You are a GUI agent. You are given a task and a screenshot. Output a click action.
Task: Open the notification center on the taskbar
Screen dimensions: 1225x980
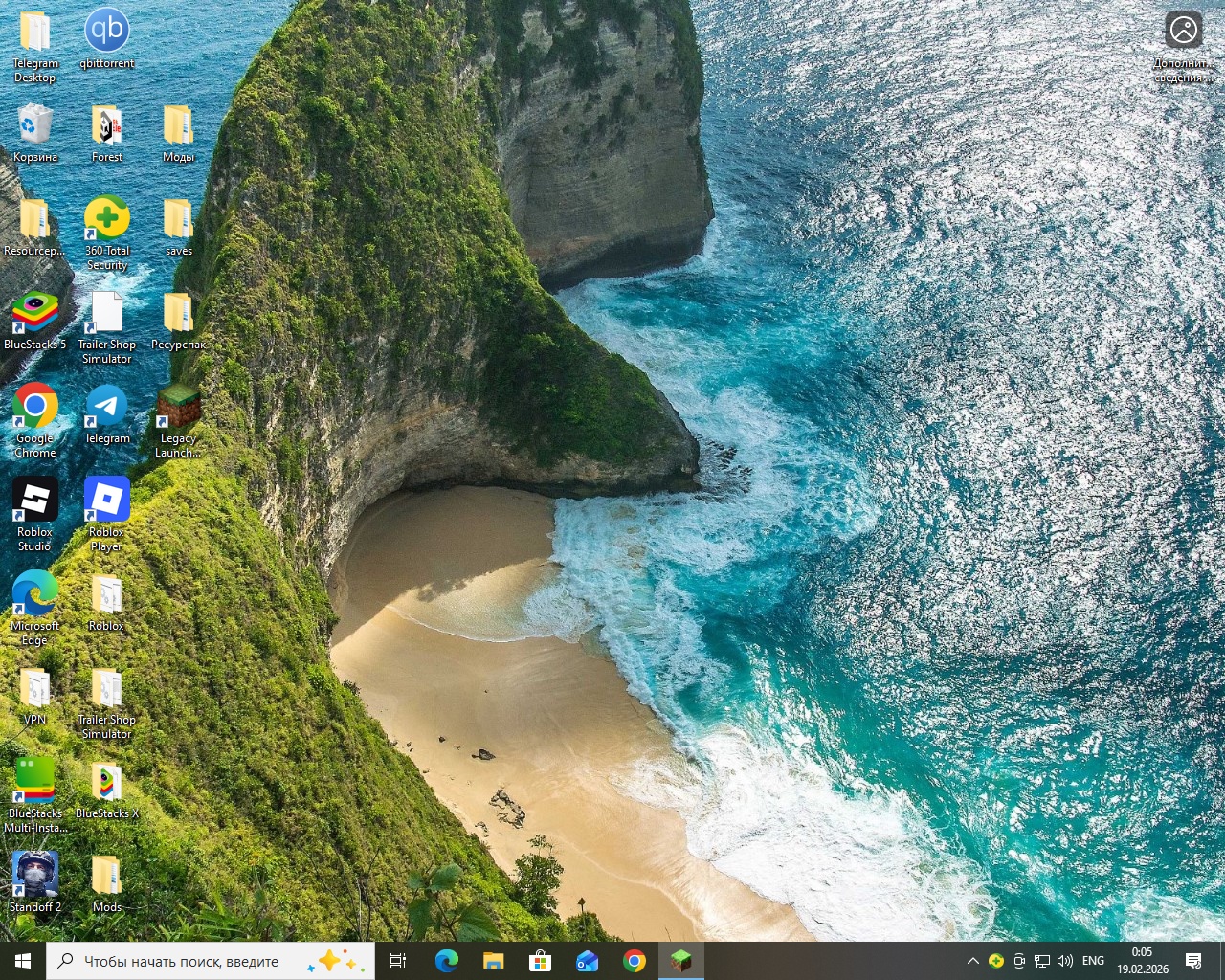tap(1193, 961)
